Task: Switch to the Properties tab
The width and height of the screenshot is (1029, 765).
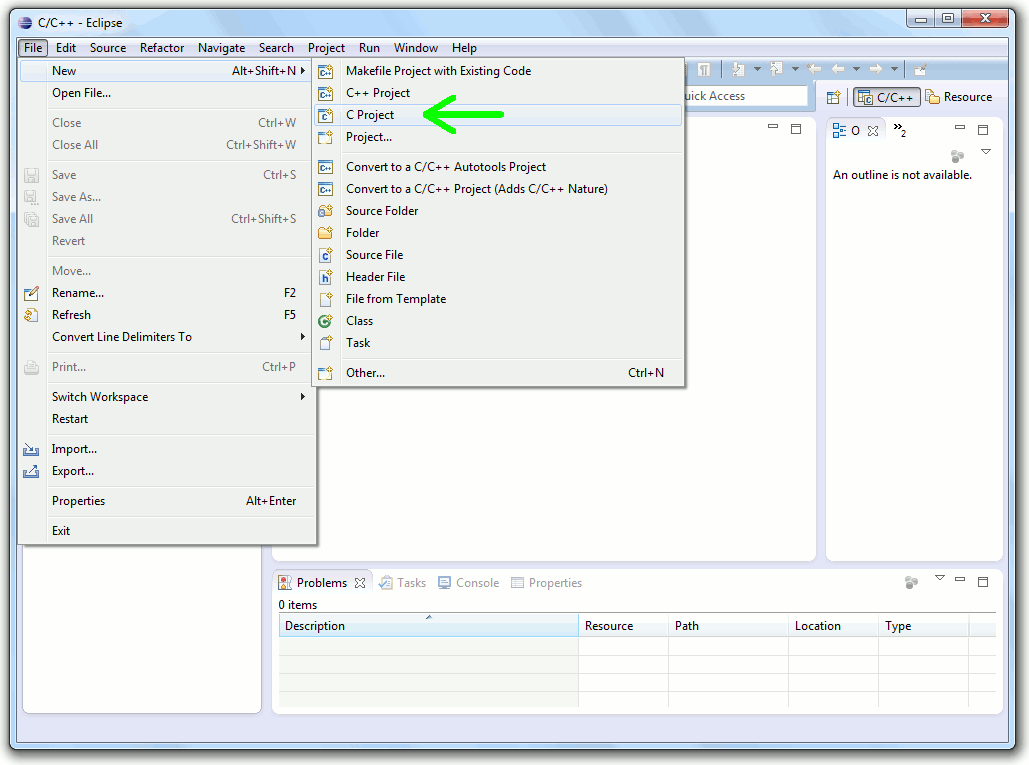Action: coord(546,583)
